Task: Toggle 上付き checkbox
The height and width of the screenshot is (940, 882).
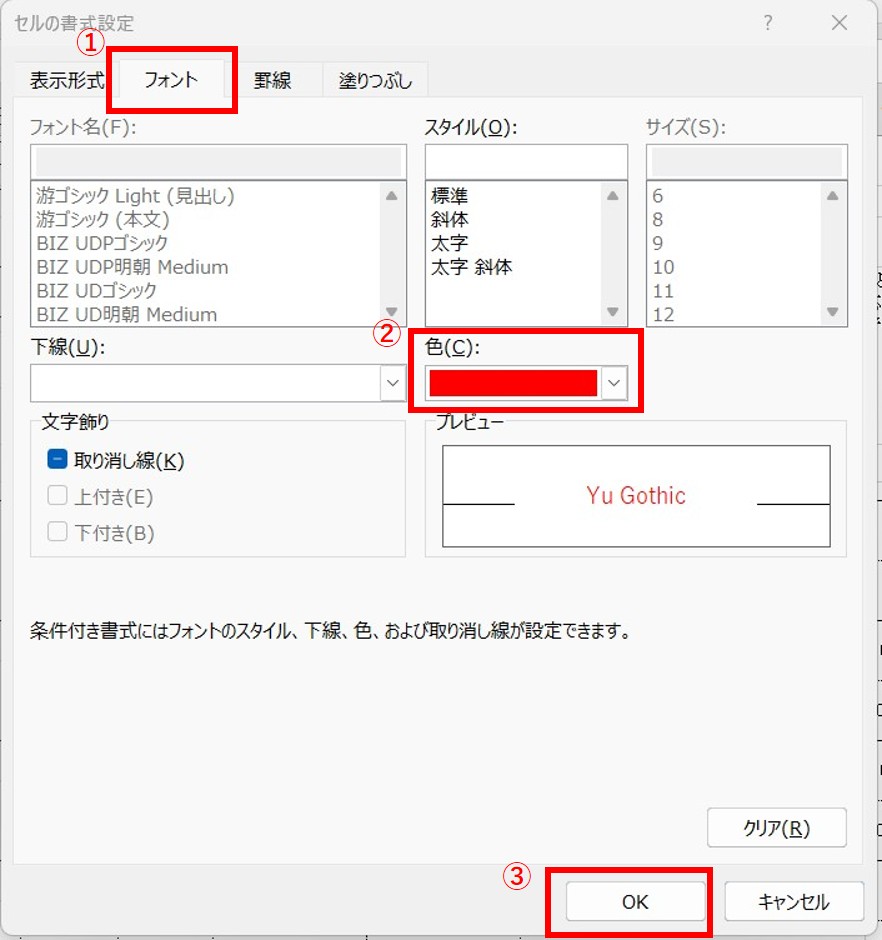Action: pyautogui.click(x=57, y=496)
